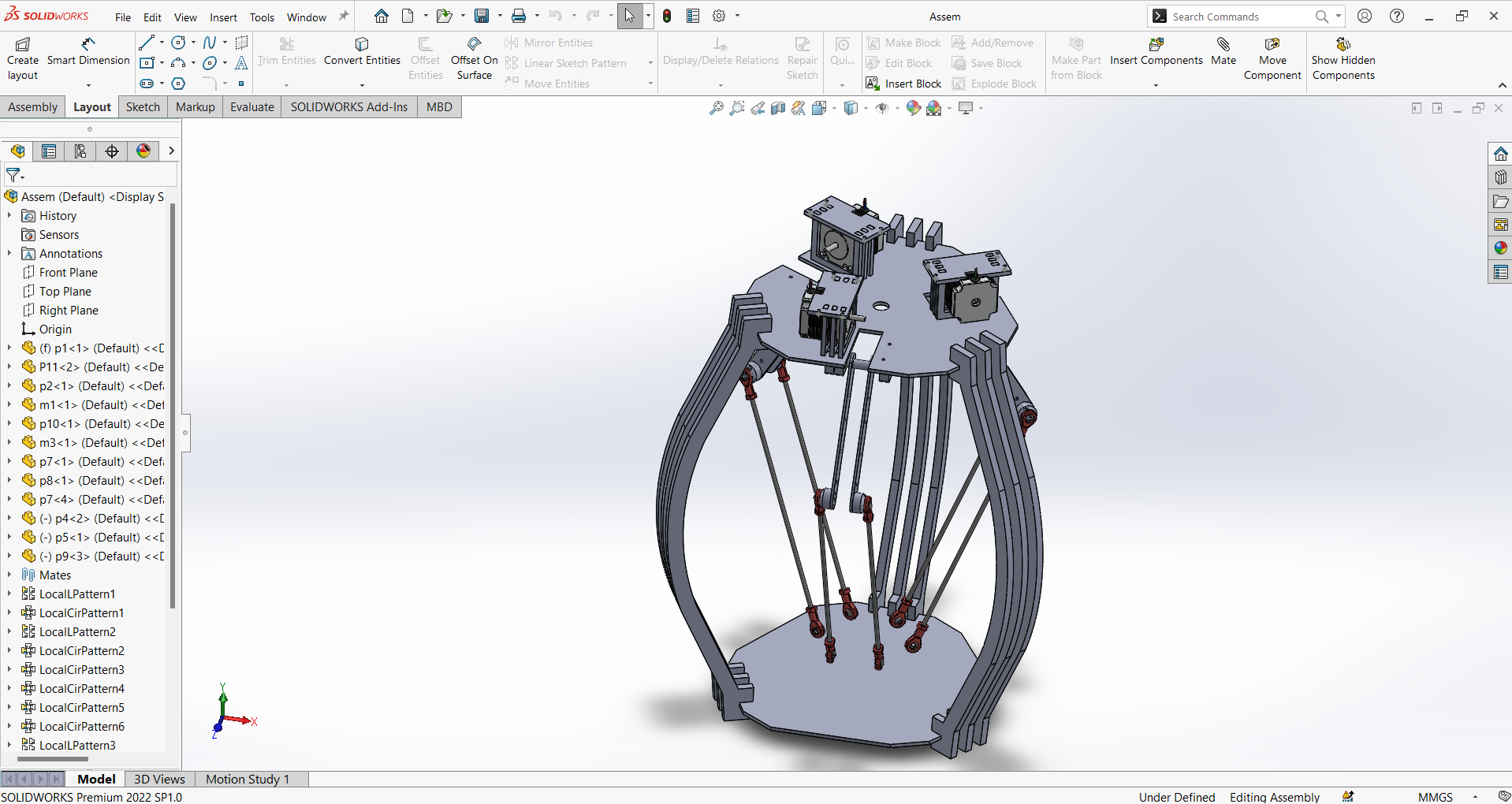The width and height of the screenshot is (1512, 804).
Task: Expand the History tree node
Action: click(9, 215)
